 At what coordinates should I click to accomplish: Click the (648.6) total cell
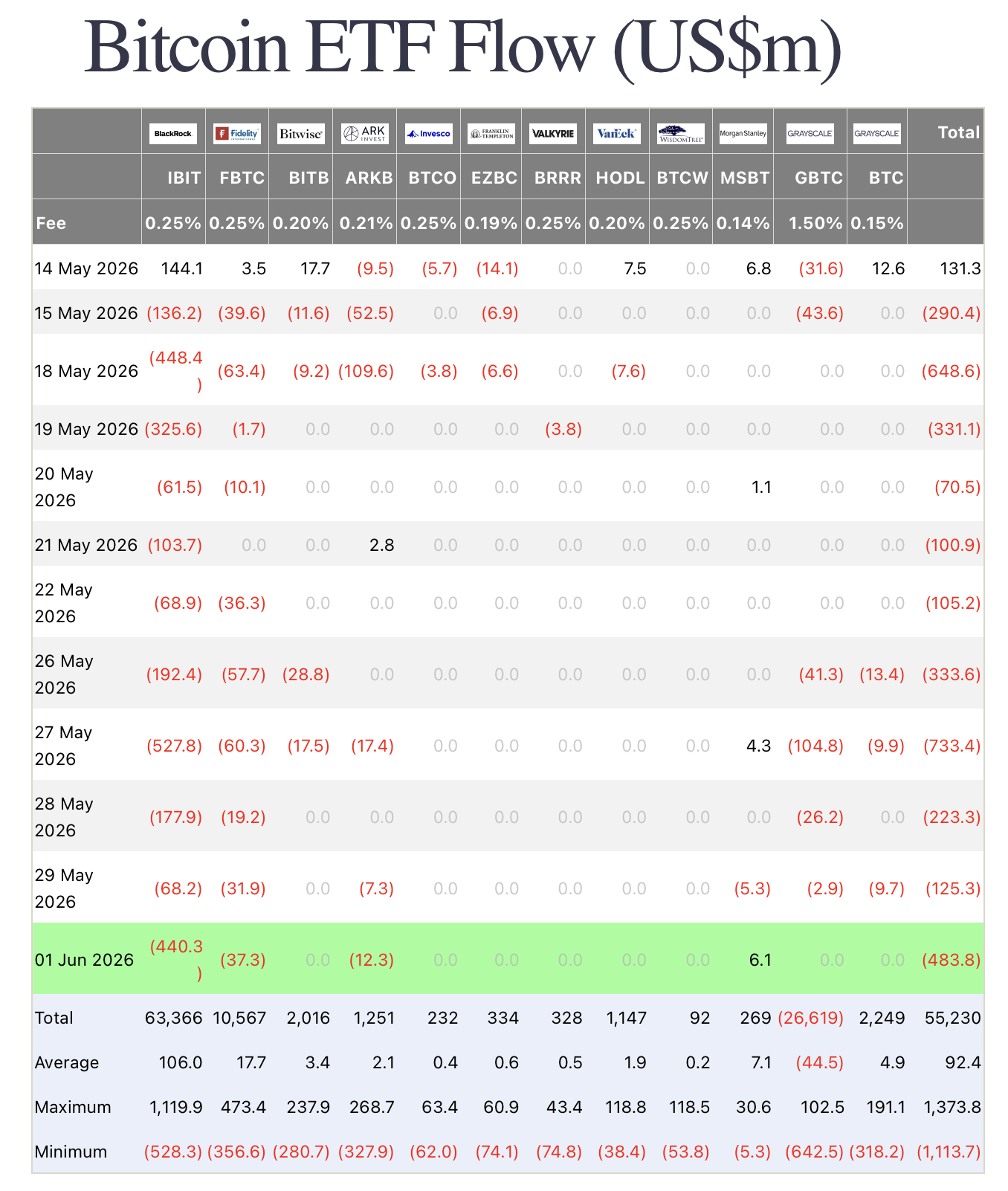(952, 371)
